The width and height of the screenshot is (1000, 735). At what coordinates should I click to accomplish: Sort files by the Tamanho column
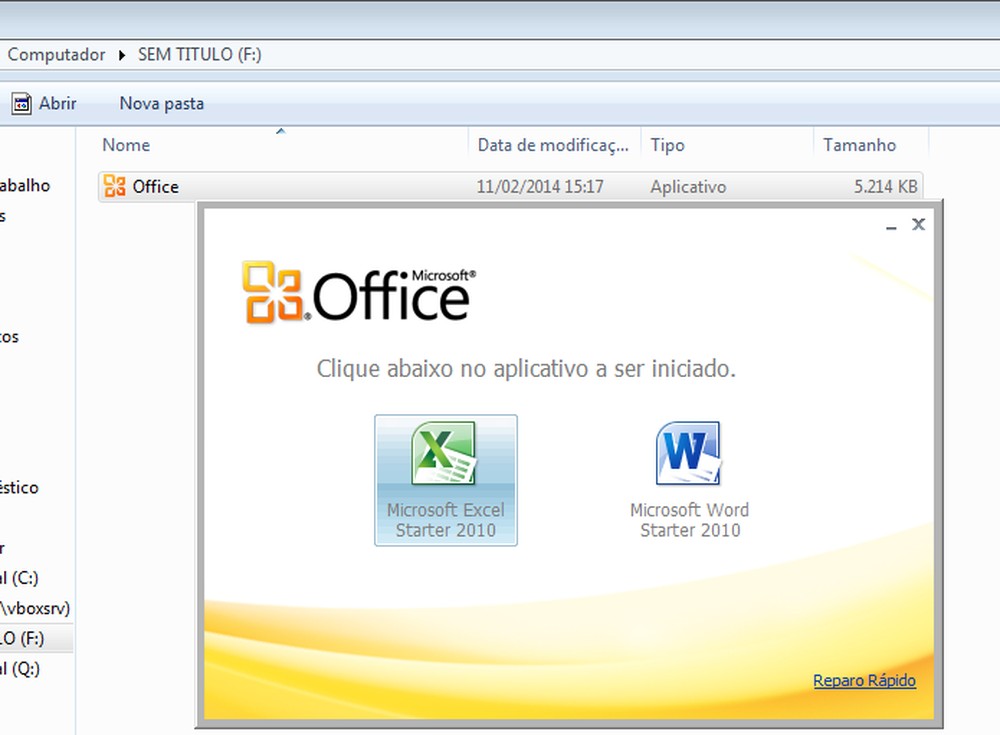(x=858, y=144)
